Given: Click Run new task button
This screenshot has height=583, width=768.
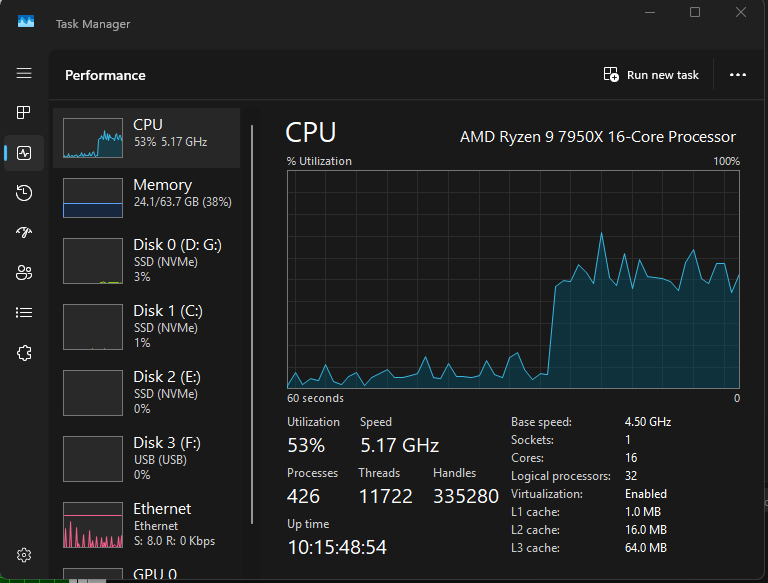Looking at the screenshot, I should [651, 75].
